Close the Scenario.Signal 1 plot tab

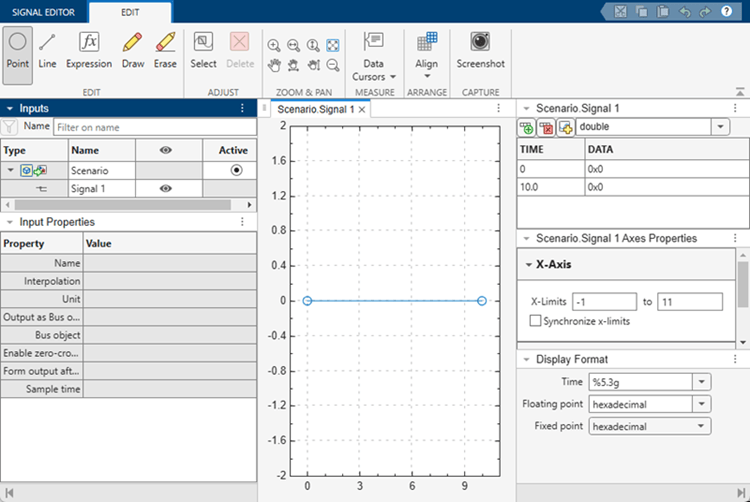point(362,109)
